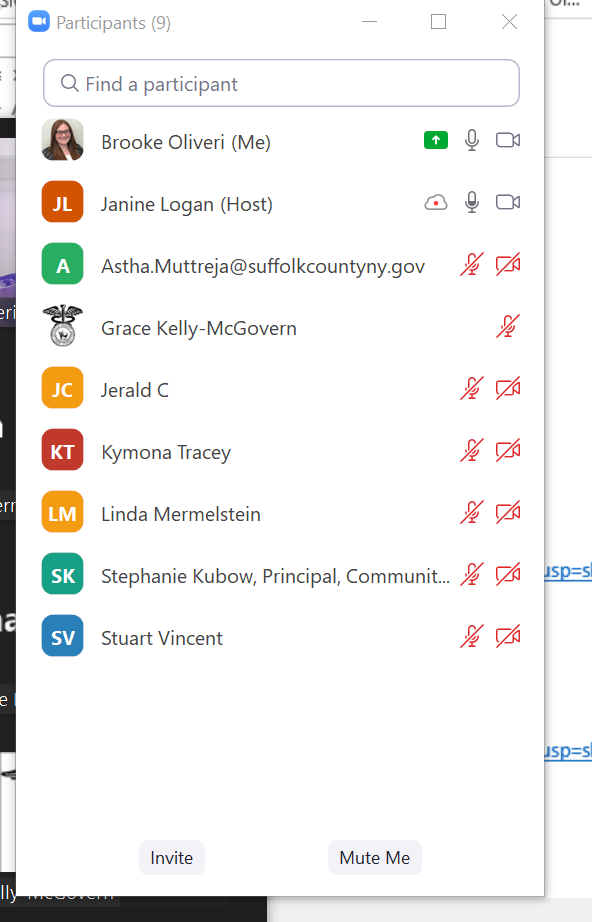Click the green screen-share indicator icon
592x922 pixels.
(x=436, y=141)
